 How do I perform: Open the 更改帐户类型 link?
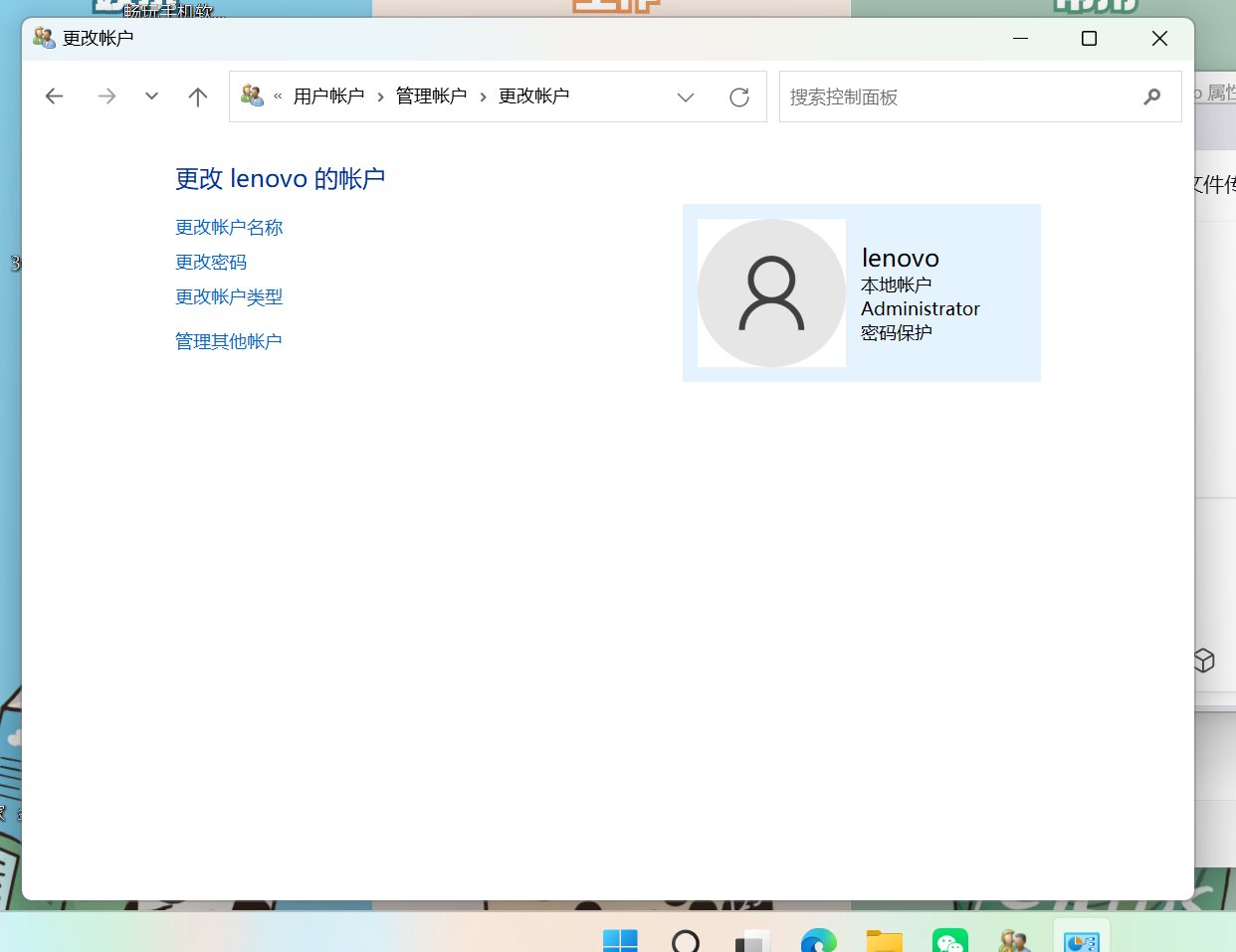point(229,297)
